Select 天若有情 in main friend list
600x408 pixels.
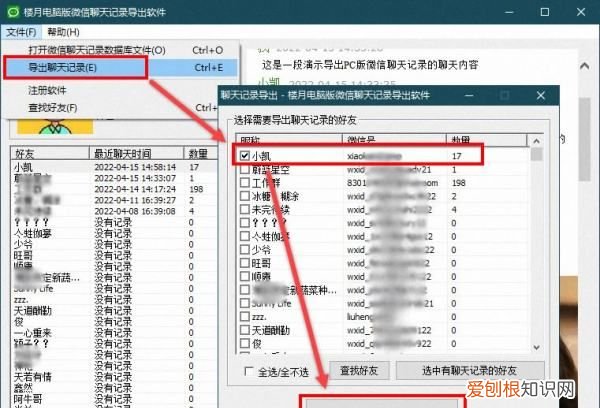point(114,377)
